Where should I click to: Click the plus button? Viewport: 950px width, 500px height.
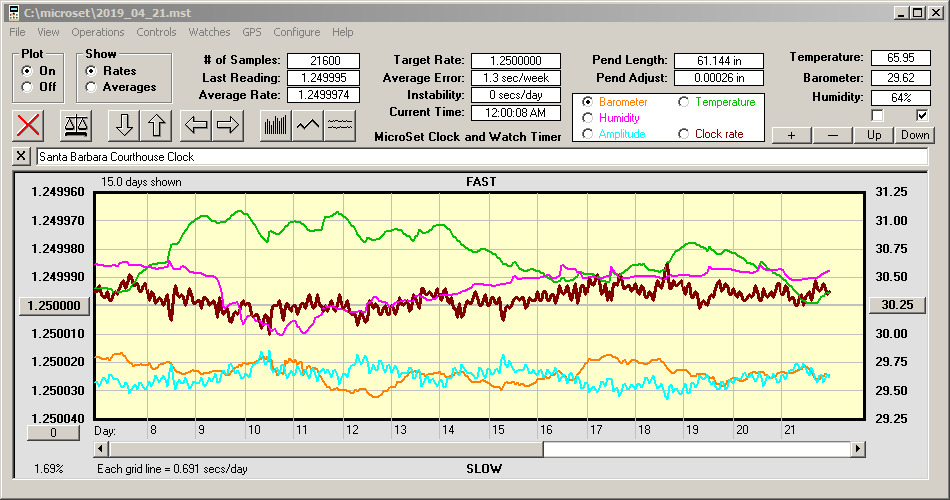click(x=791, y=135)
